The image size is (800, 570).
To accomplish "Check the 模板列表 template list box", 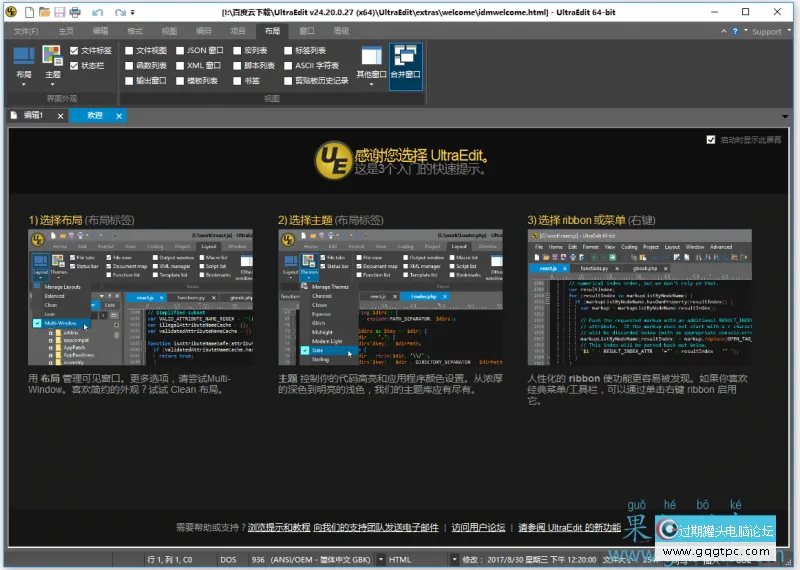I will 180,81.
